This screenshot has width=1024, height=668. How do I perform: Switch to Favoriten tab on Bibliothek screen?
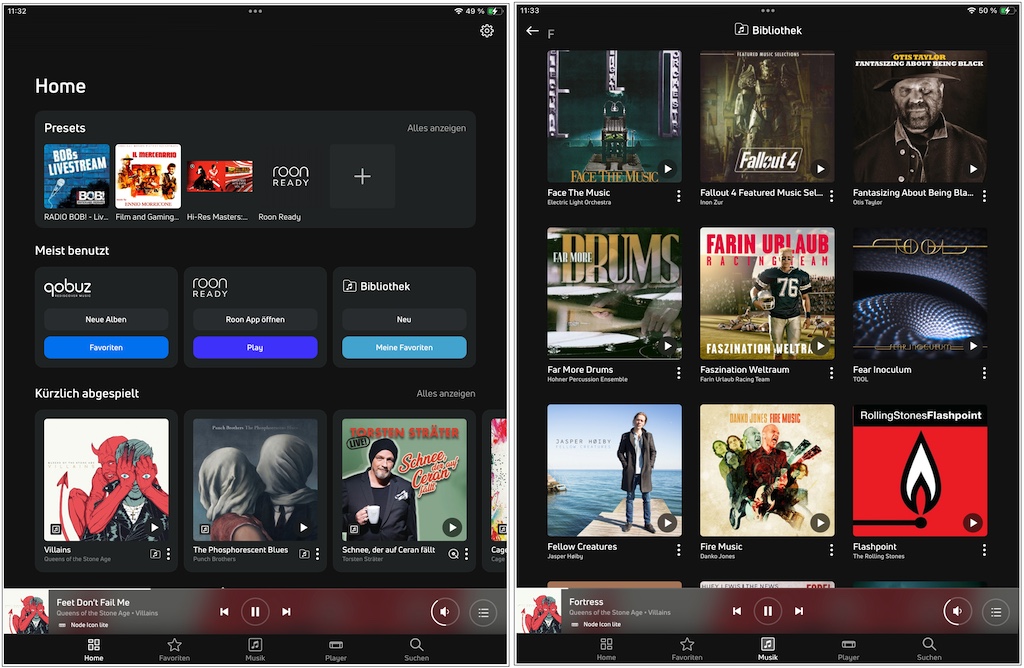(687, 649)
